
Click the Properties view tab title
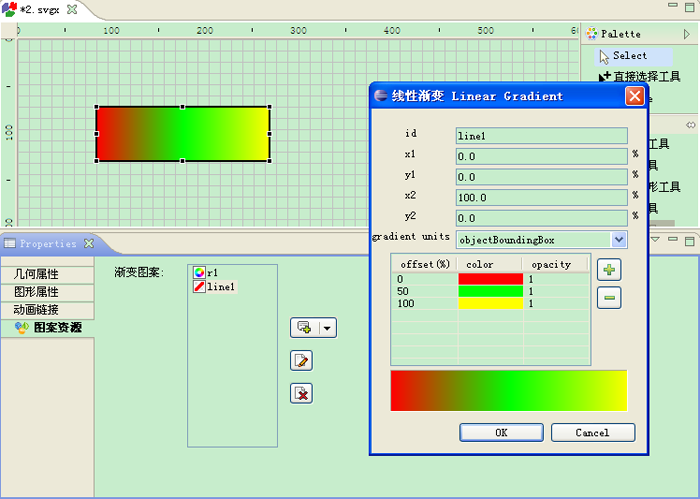[48, 244]
